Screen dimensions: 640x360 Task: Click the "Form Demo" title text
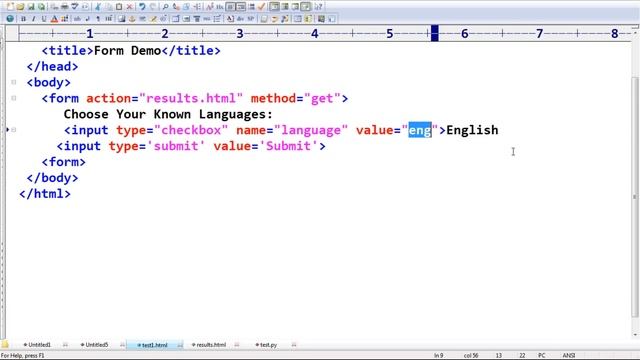(127, 51)
